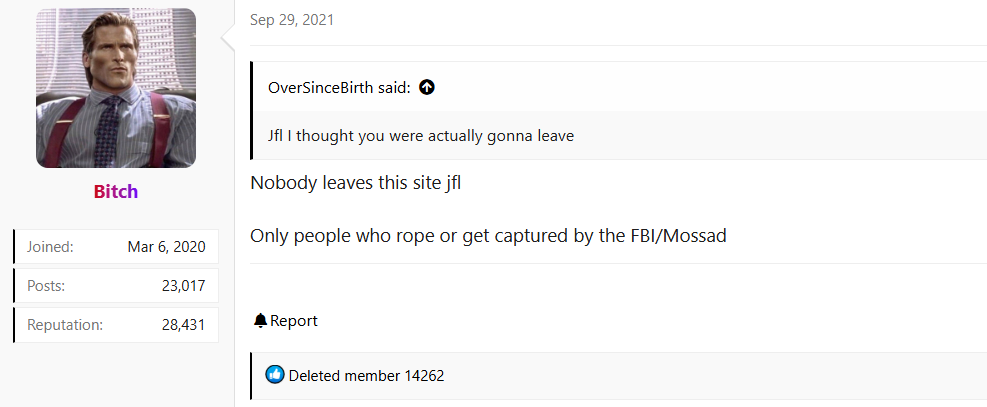This screenshot has width=987, height=407.
Task: Click the bell icon next to Report
Action: click(x=260, y=321)
